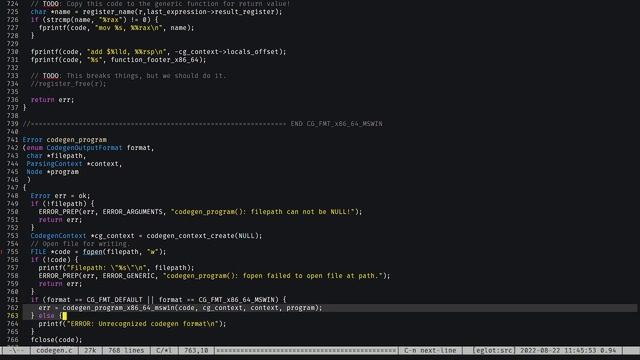Click the "mov %s, %%rax\n" string
The image size is (640, 360).
pos(128,28)
